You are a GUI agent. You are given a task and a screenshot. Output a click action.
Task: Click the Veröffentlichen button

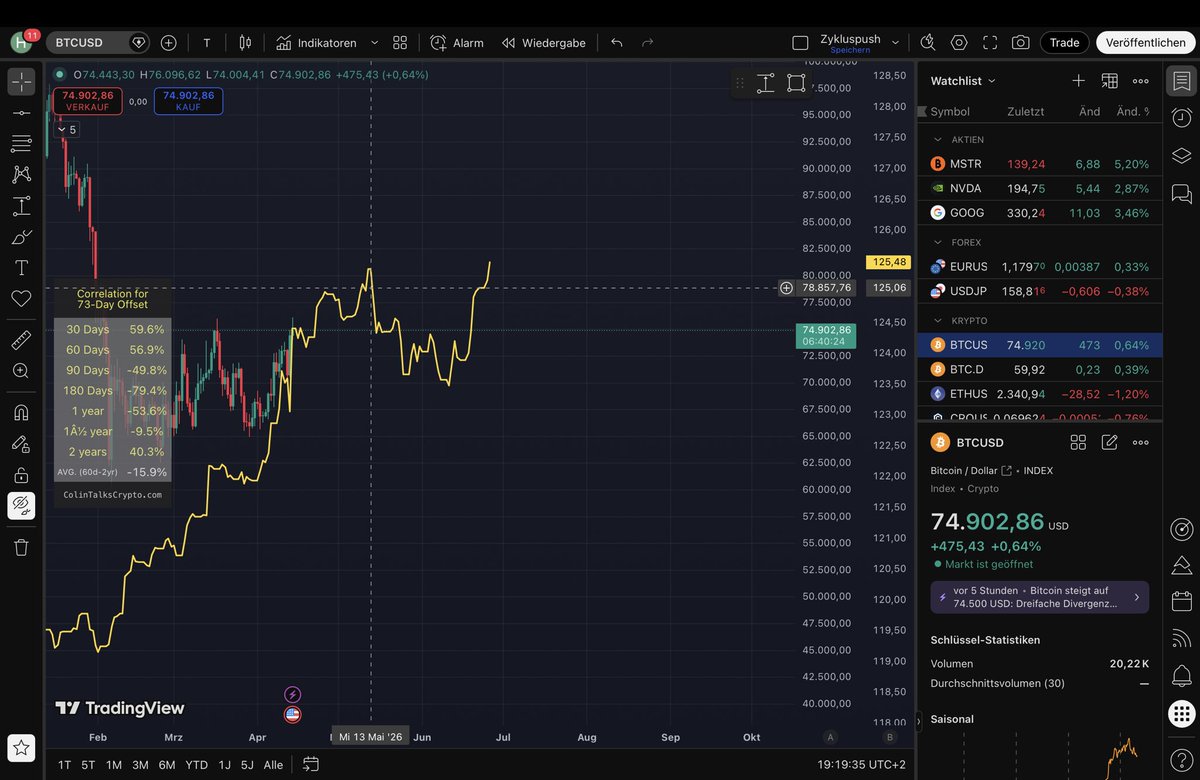coord(1146,42)
